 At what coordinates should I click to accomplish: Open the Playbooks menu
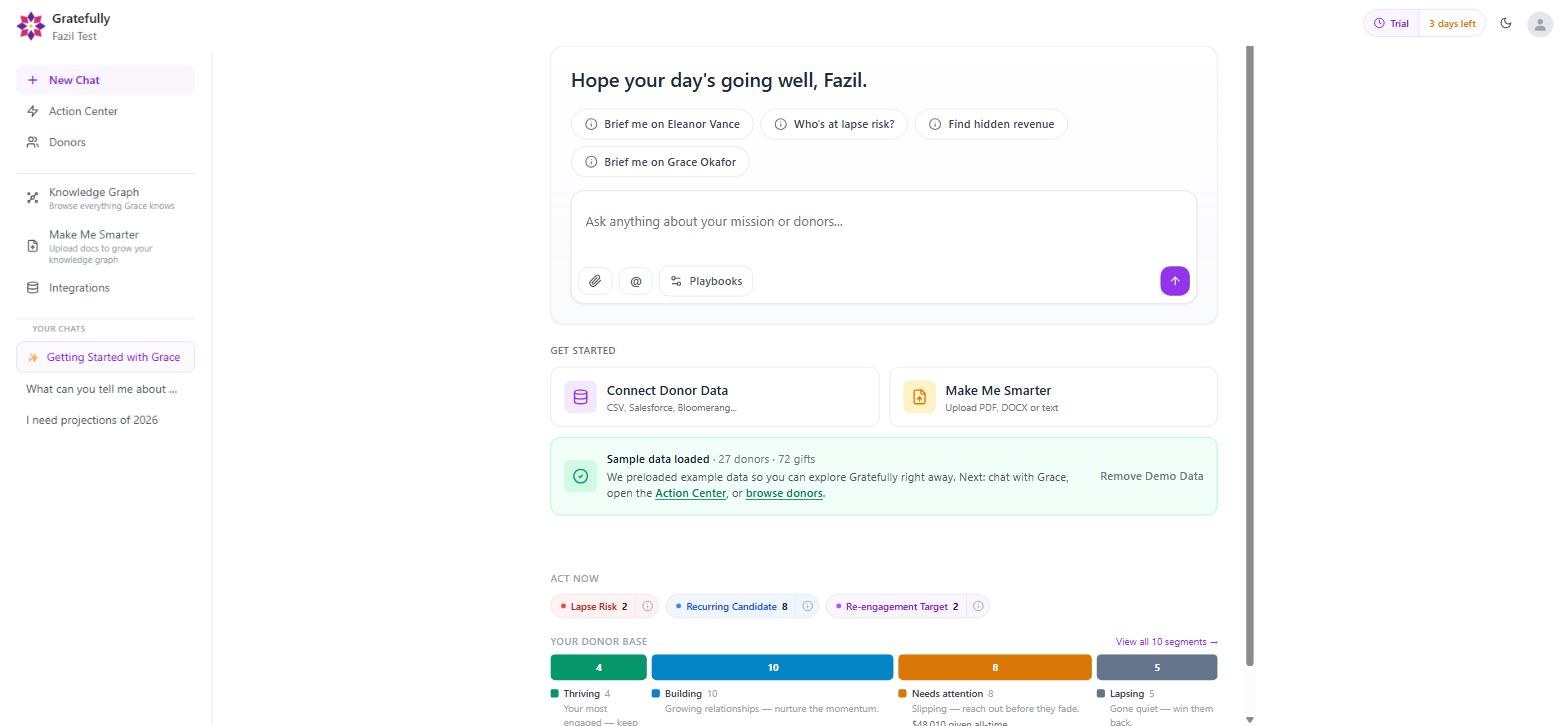pos(706,281)
